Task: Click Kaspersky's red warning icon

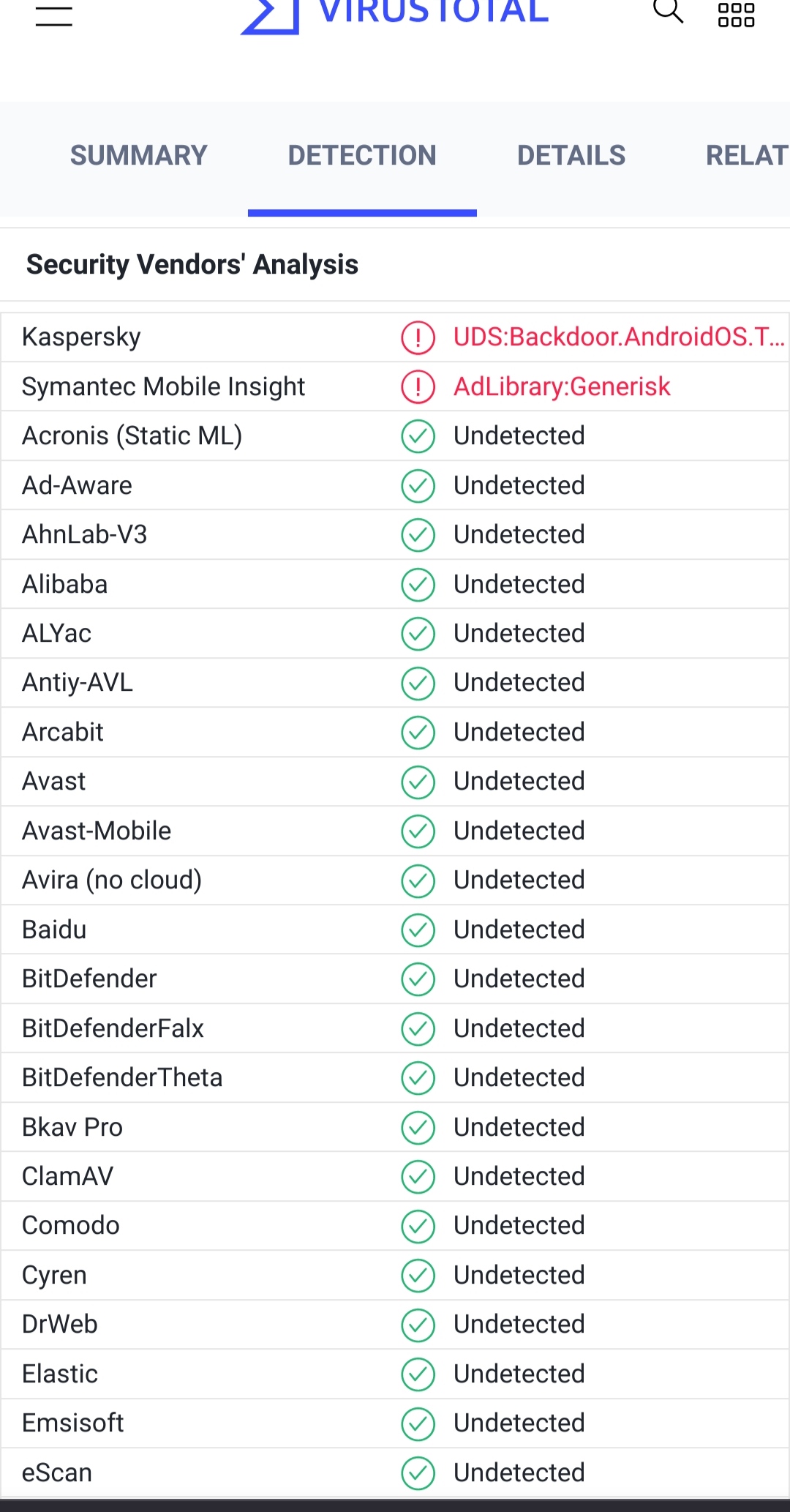Action: 418,337
